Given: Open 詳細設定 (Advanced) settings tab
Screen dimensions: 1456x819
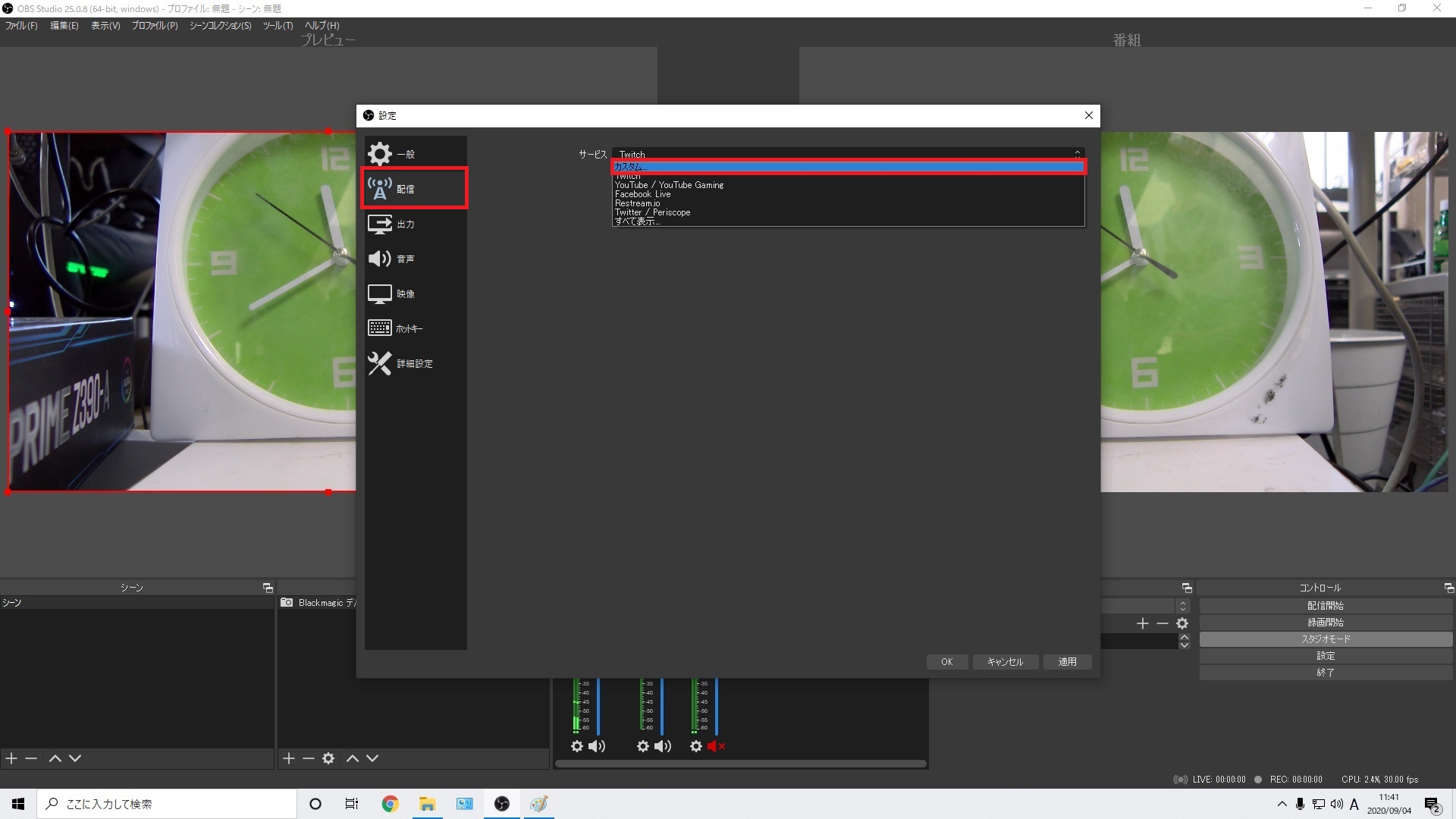Looking at the screenshot, I should [413, 363].
